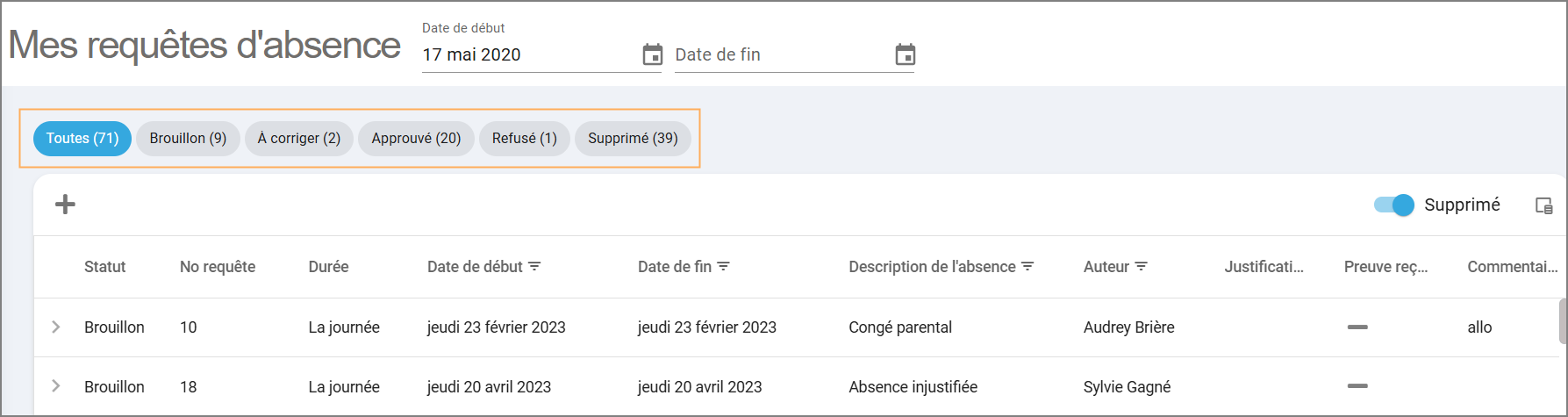The height and width of the screenshot is (417, 1568).
Task: Click the Statut column header
Action: tap(104, 267)
